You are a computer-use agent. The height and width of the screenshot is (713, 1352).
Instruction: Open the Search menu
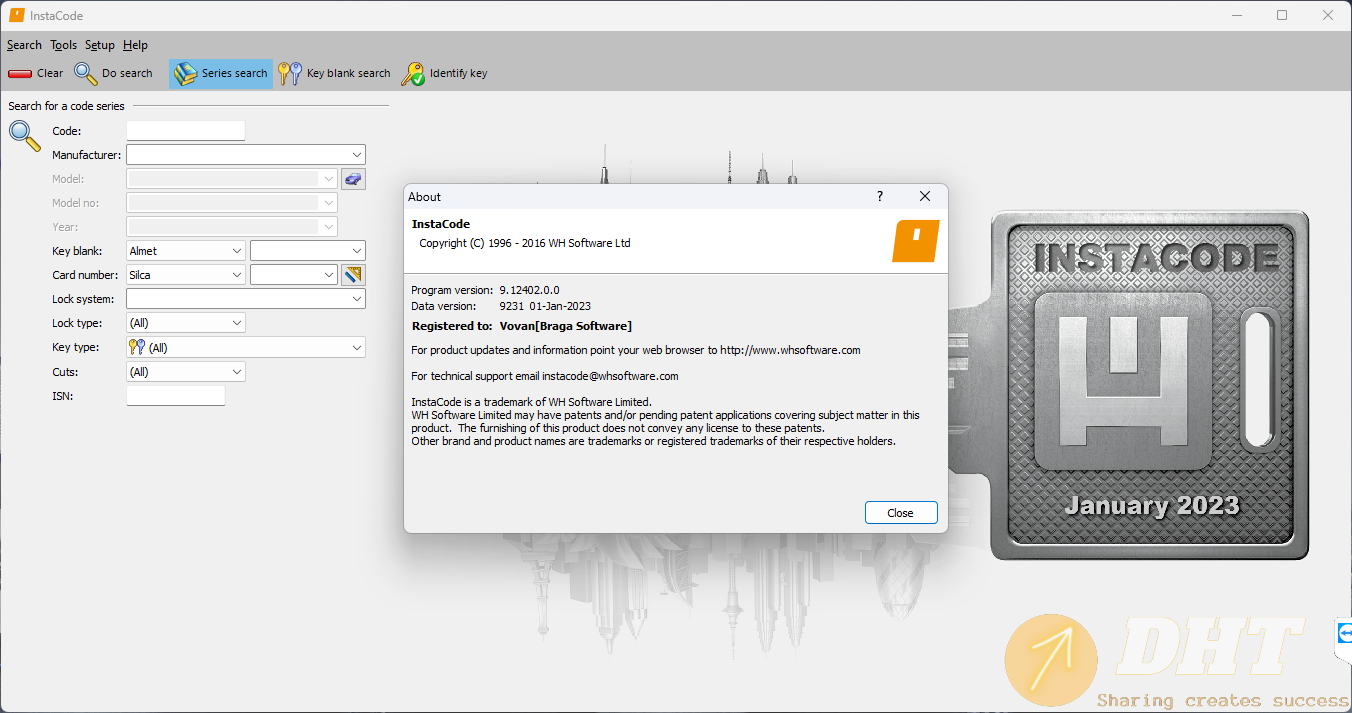point(24,45)
